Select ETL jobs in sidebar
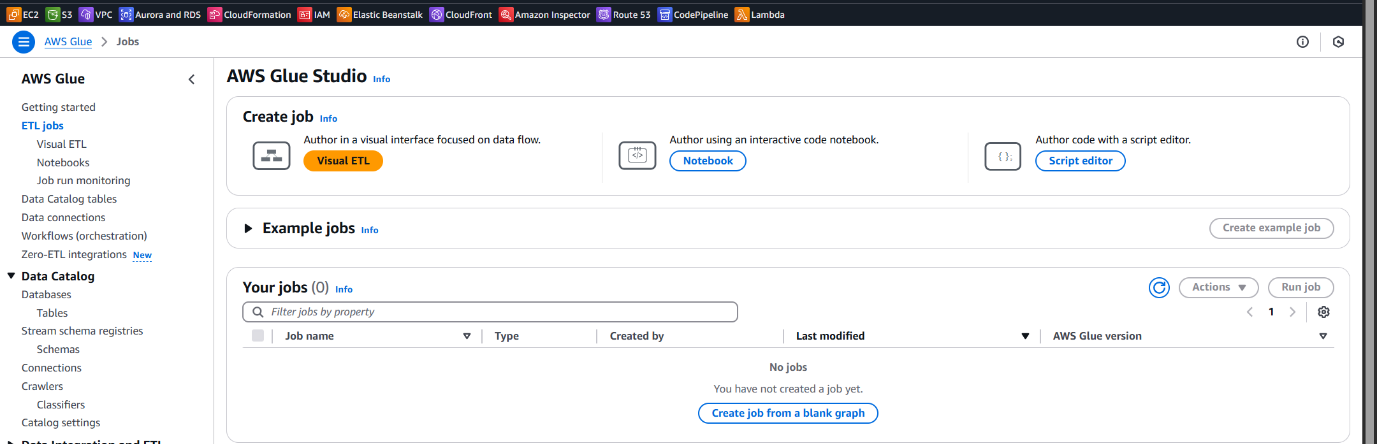Screen dimensions: 1377x444 click(42, 126)
